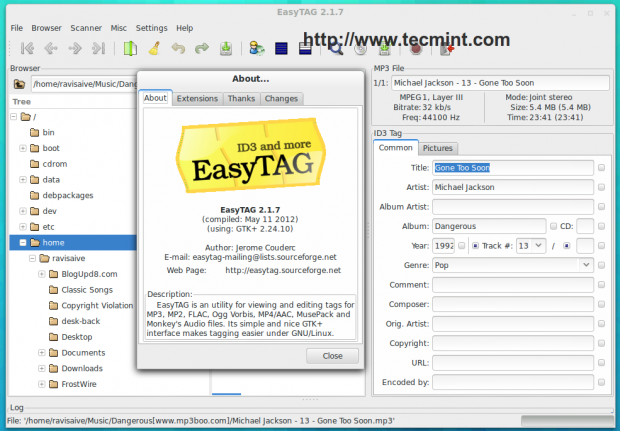Screen dimensions: 620x431
Task: Expand the boot folder node
Action: pos(23,148)
